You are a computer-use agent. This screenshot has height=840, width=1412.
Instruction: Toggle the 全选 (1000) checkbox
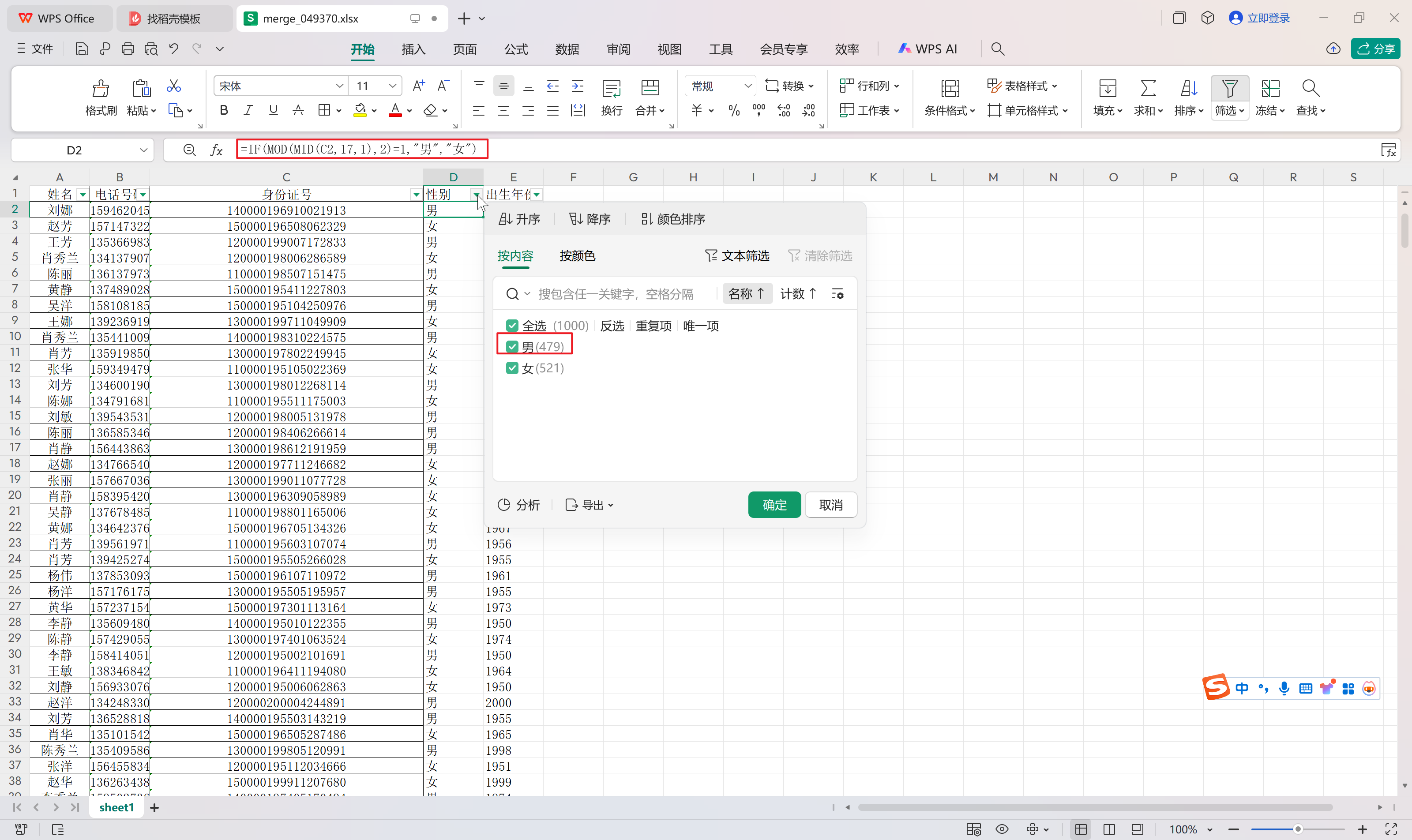tap(512, 326)
